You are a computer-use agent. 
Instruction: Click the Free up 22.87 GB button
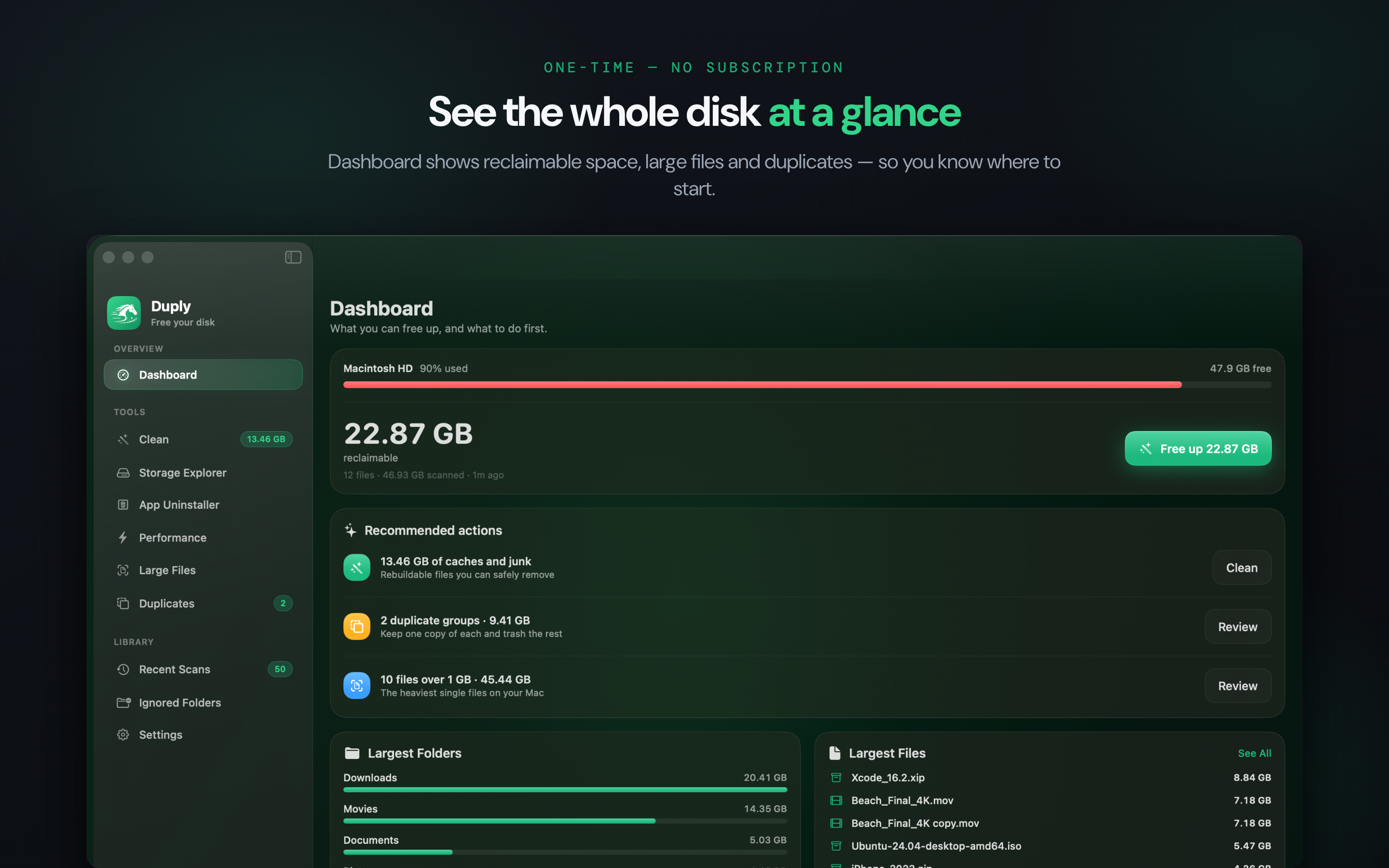tap(1198, 448)
